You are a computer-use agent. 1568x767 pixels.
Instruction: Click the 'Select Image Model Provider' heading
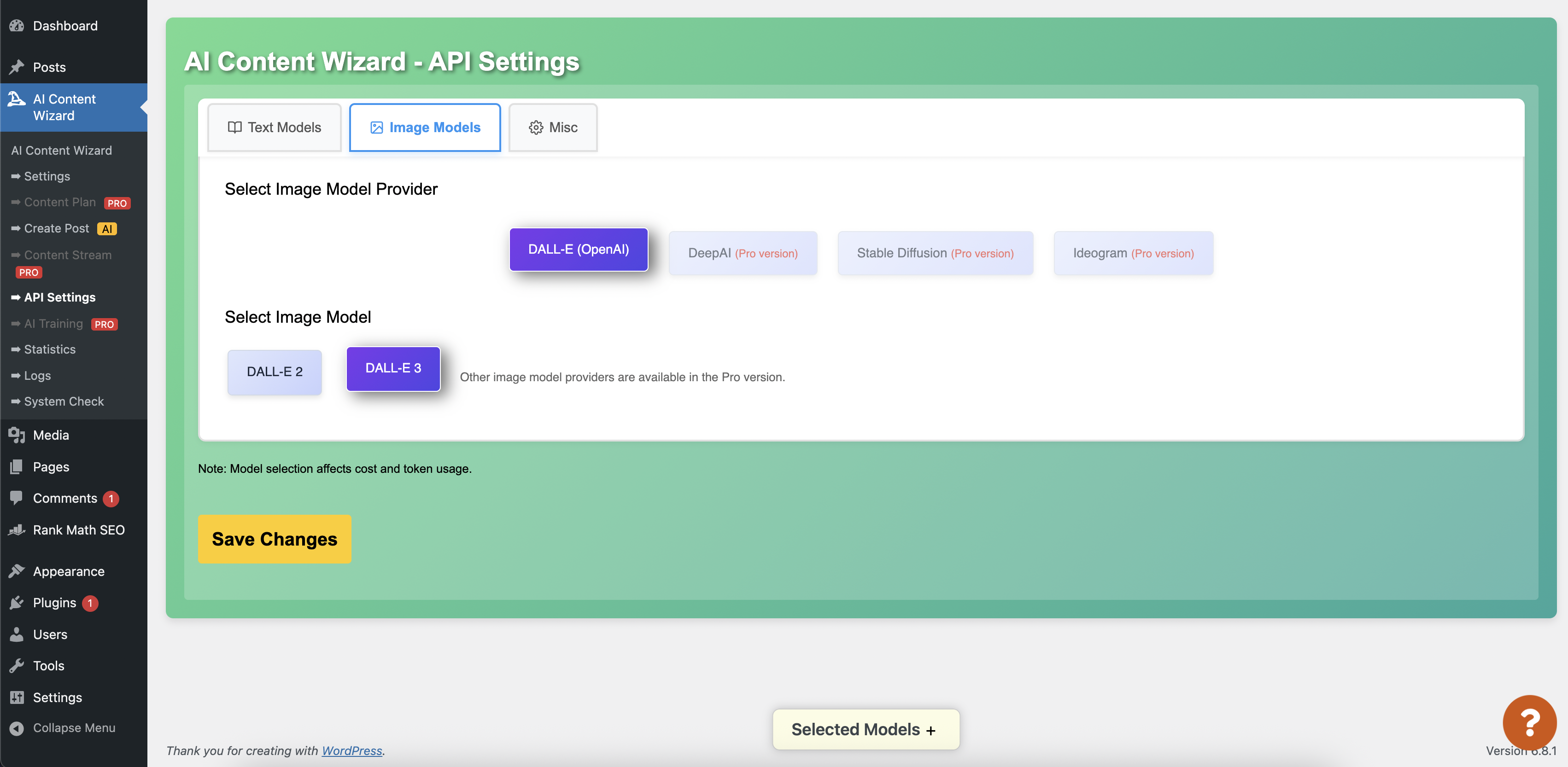click(x=331, y=189)
